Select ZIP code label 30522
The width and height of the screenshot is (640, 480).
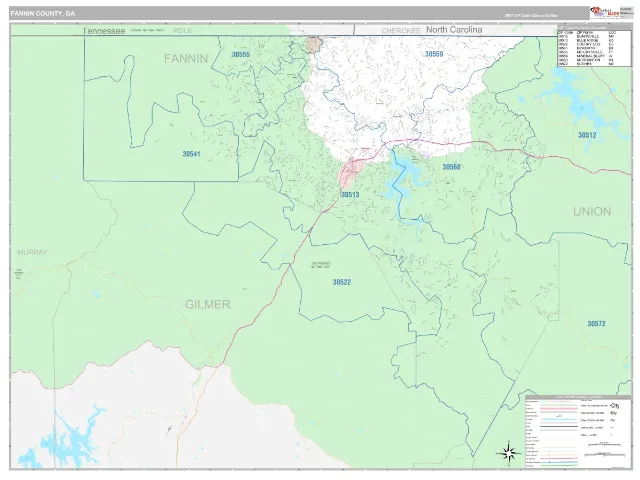click(342, 282)
